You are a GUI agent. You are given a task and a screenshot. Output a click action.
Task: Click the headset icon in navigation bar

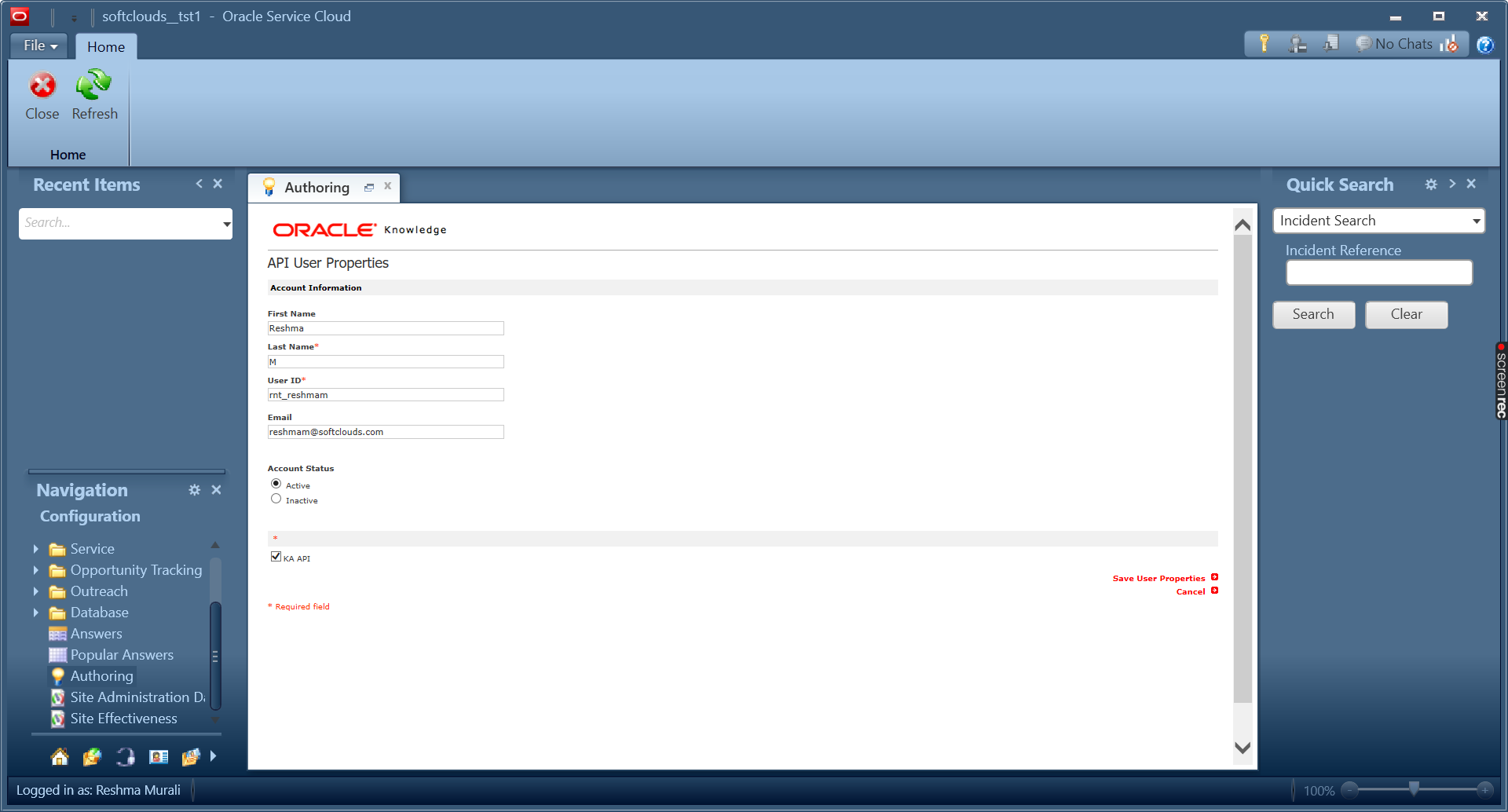[x=125, y=757]
